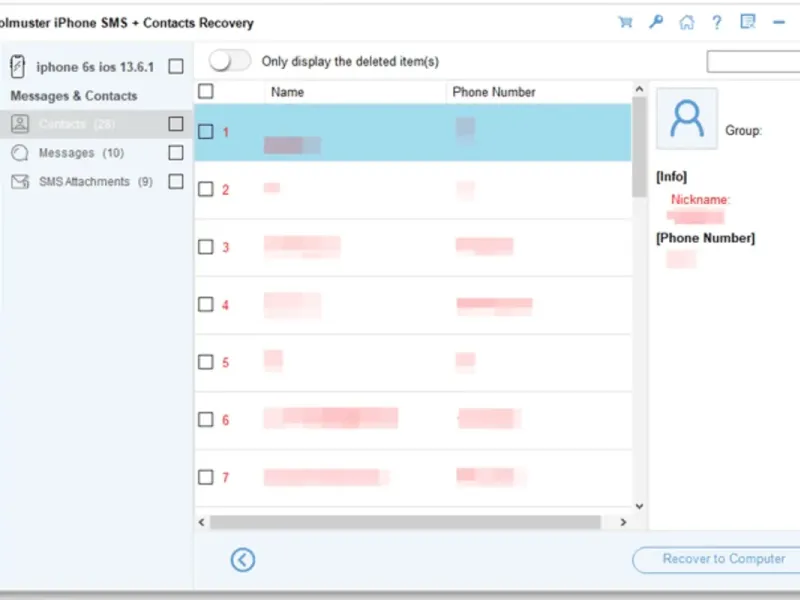Screen dimensions: 800x600
Task: Click the Messages bubble icon
Action: click(20, 153)
